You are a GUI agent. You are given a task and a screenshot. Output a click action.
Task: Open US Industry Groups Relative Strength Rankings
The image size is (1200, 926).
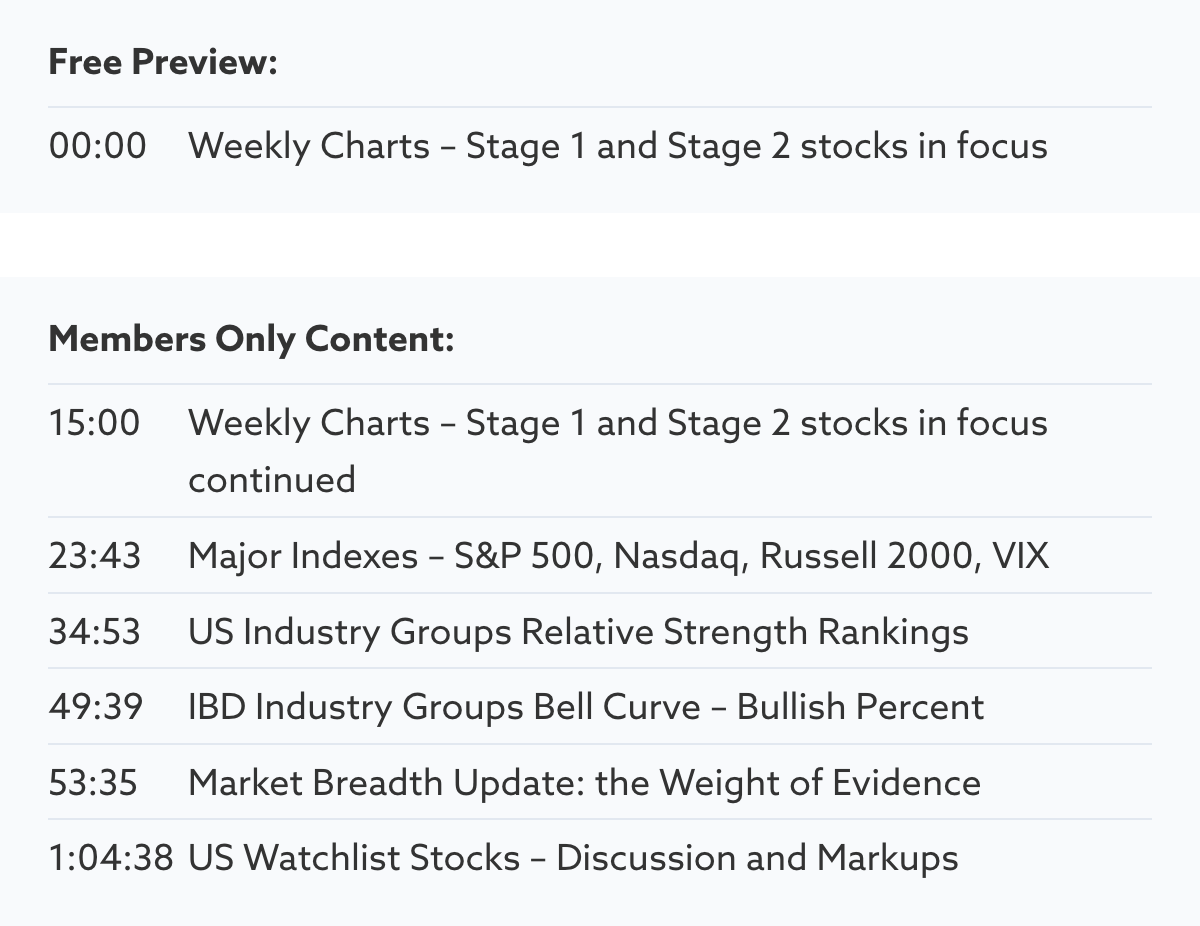pyautogui.click(x=578, y=632)
